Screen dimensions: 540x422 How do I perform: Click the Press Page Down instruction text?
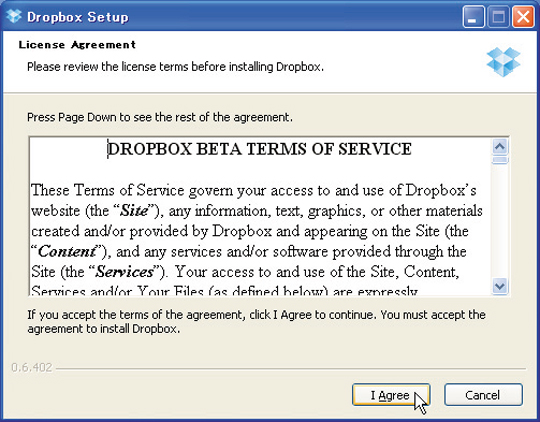pyautogui.click(x=160, y=117)
